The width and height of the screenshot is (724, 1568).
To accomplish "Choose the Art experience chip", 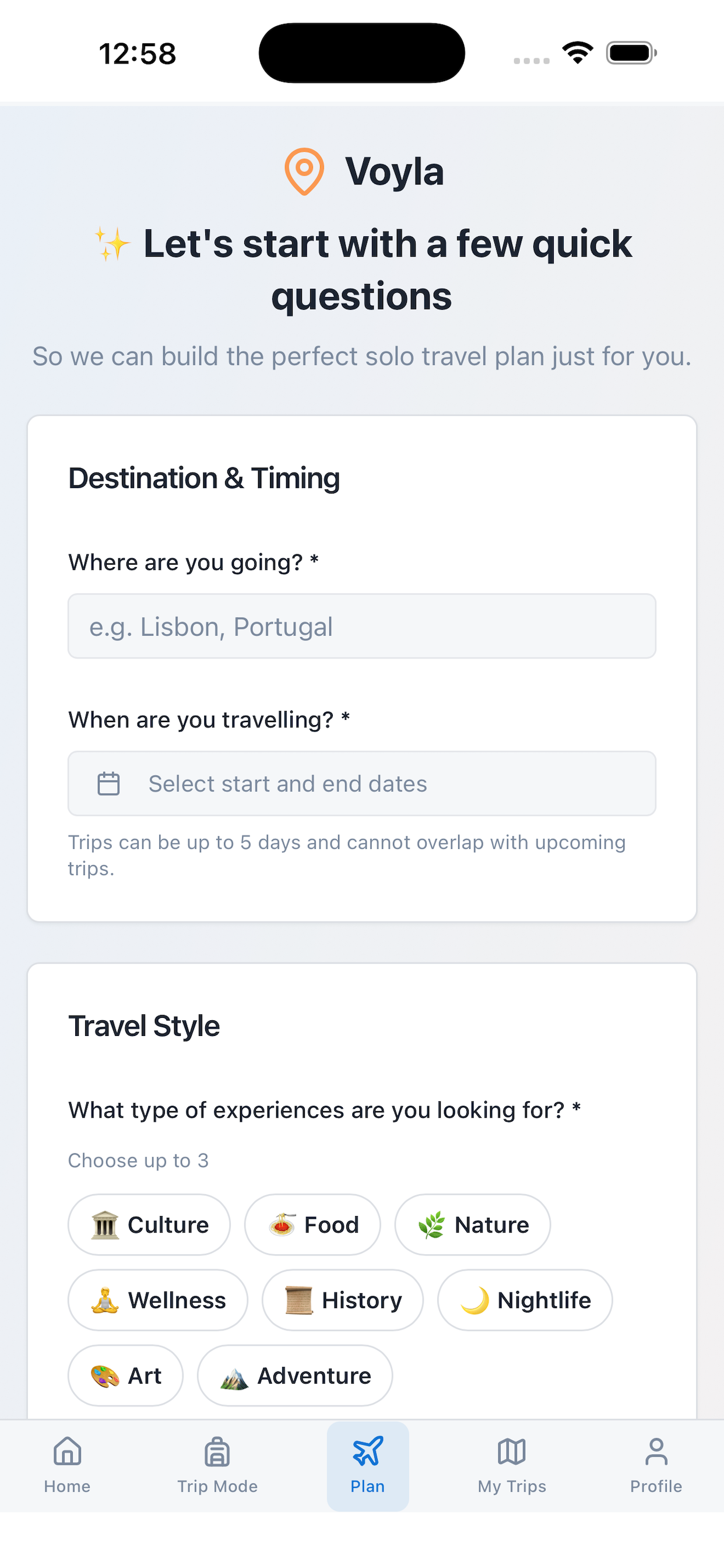I will click(125, 1375).
